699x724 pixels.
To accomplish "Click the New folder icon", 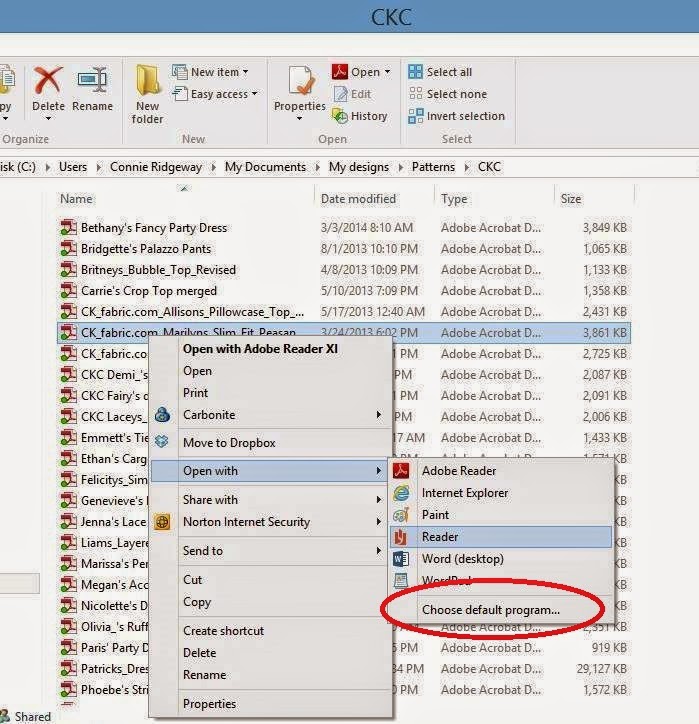I will point(148,80).
